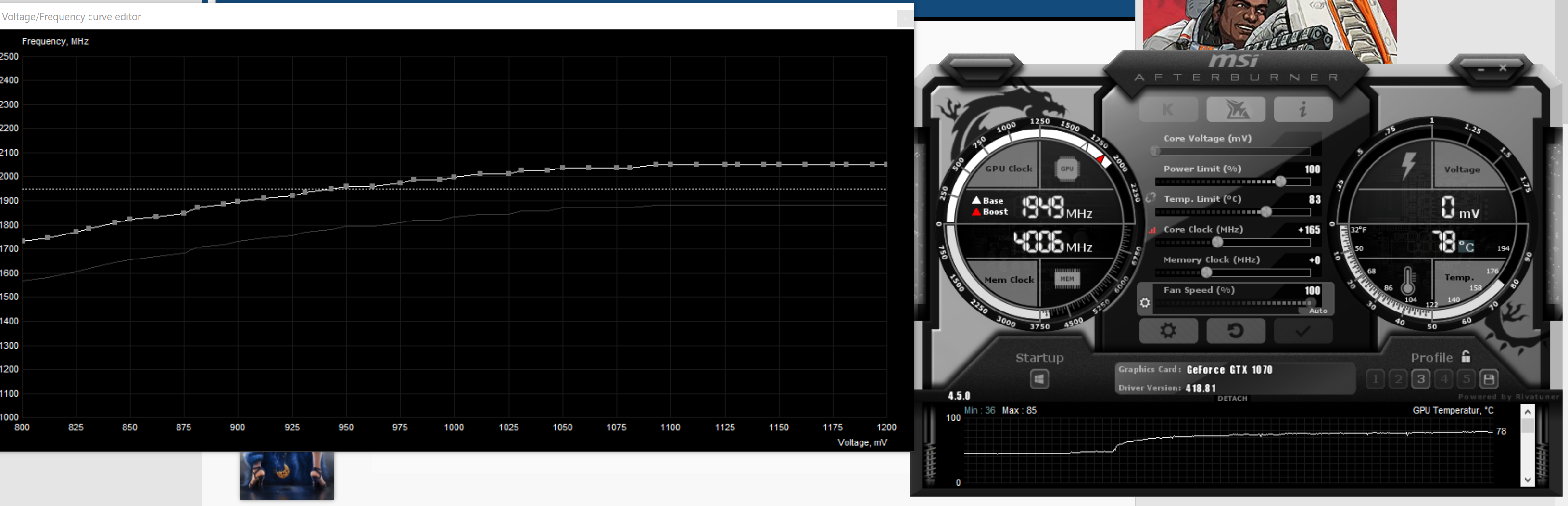Click the Power Limit slider knob
1568x506 pixels.
click(1281, 181)
